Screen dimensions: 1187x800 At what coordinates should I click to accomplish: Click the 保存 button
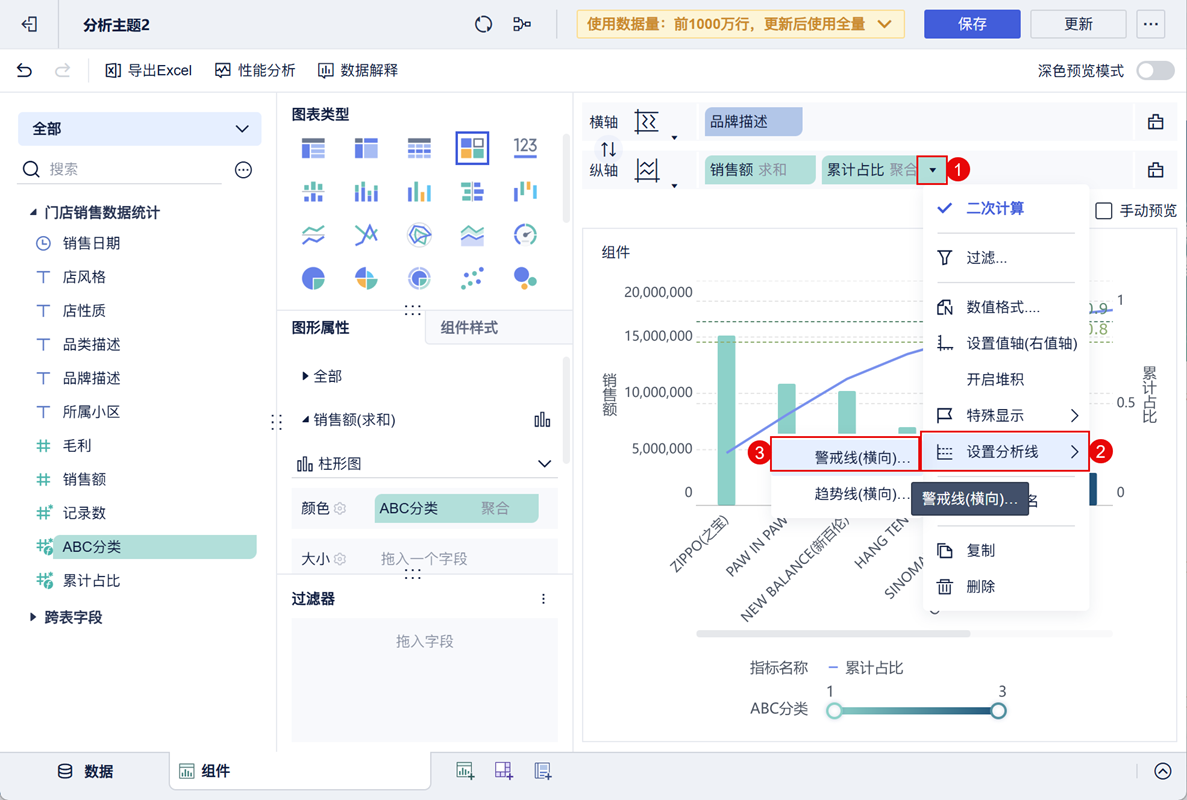(972, 23)
